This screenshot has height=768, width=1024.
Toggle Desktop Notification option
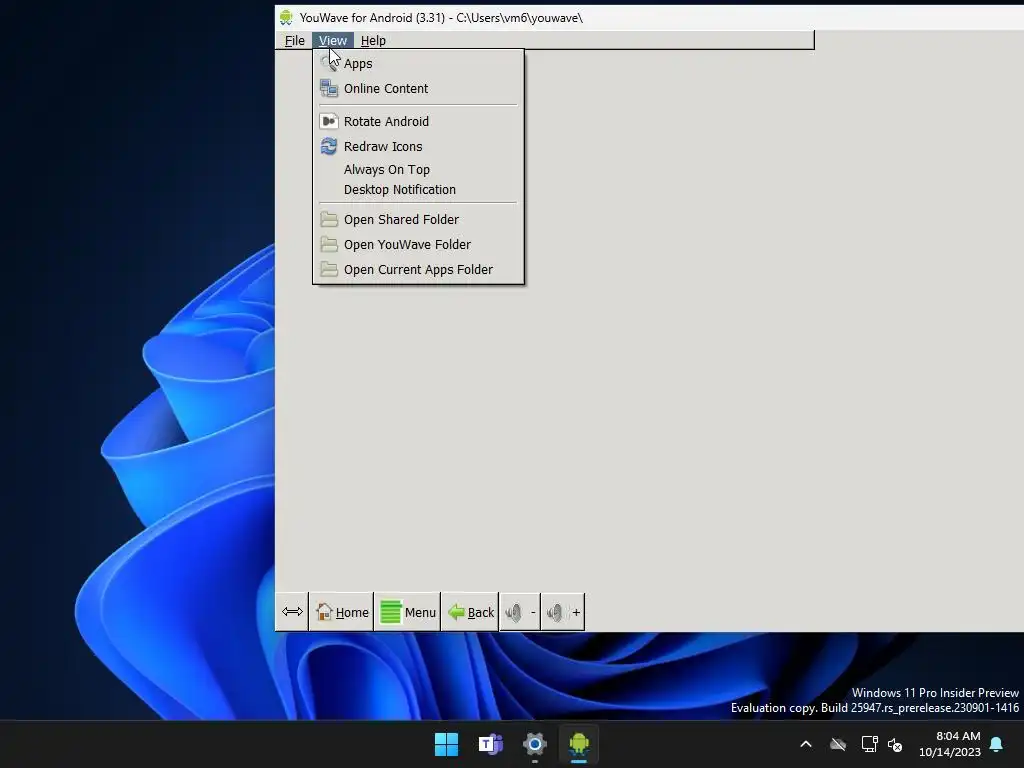418,189
